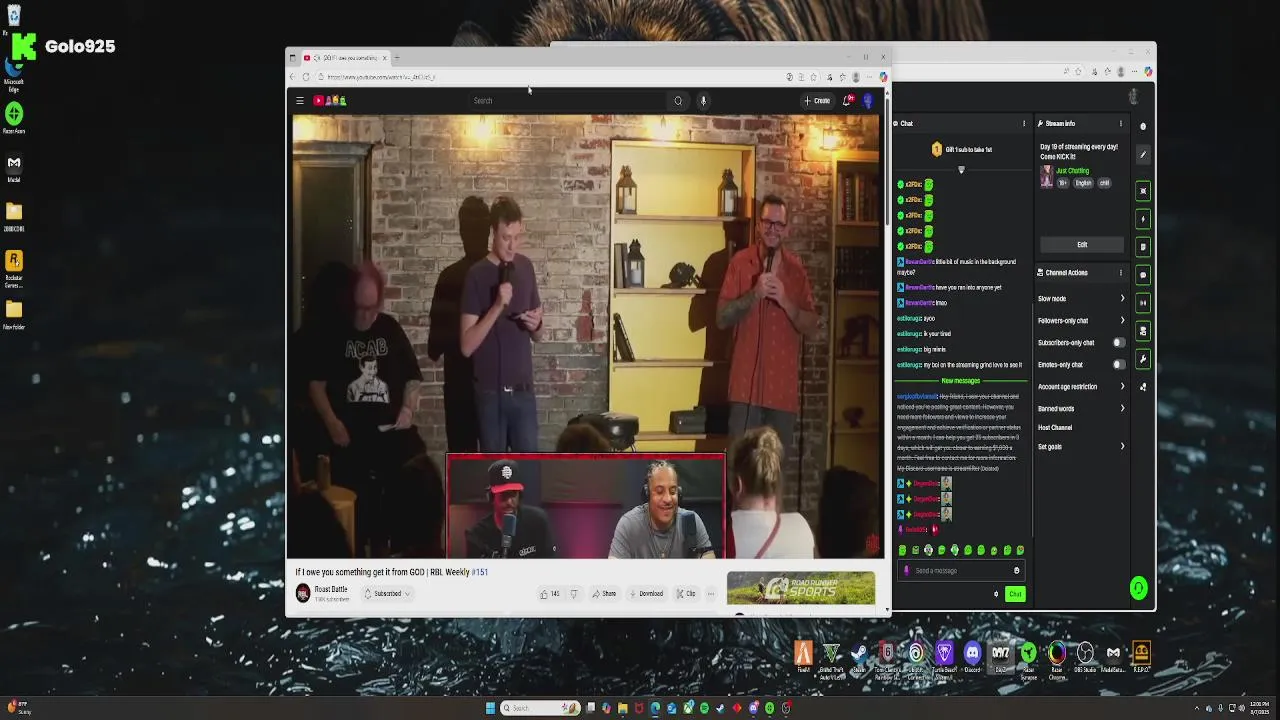This screenshot has width=1280, height=720.
Task: Click the Clip button under video
Action: (x=686, y=594)
